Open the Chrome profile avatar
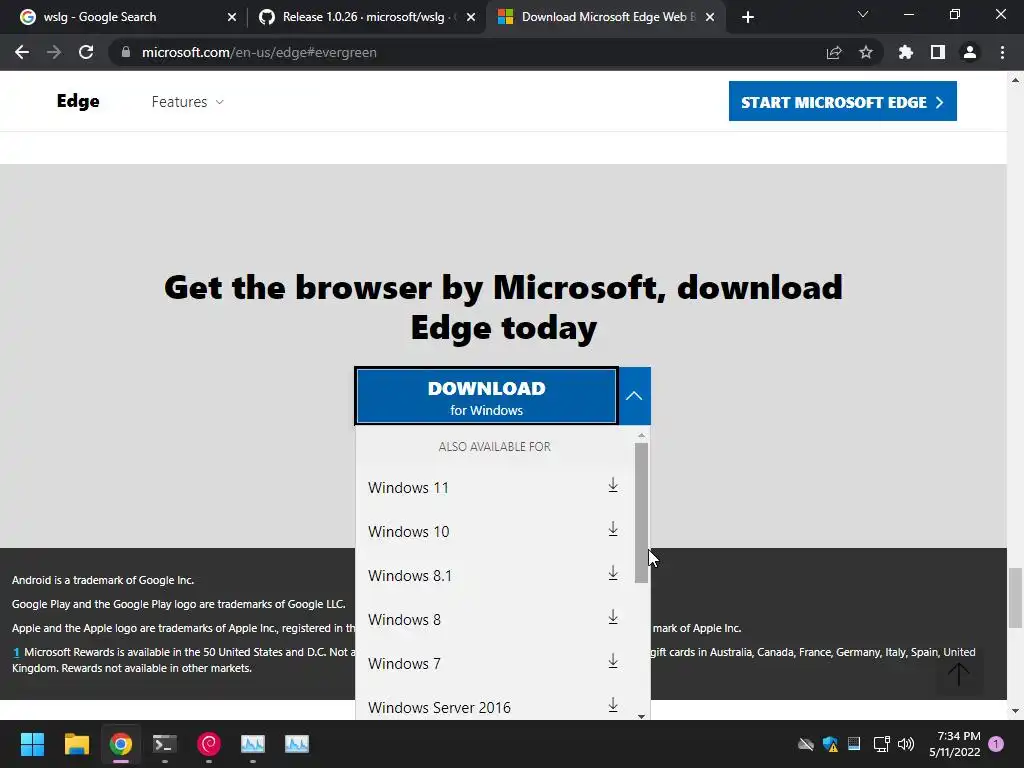 coord(970,52)
